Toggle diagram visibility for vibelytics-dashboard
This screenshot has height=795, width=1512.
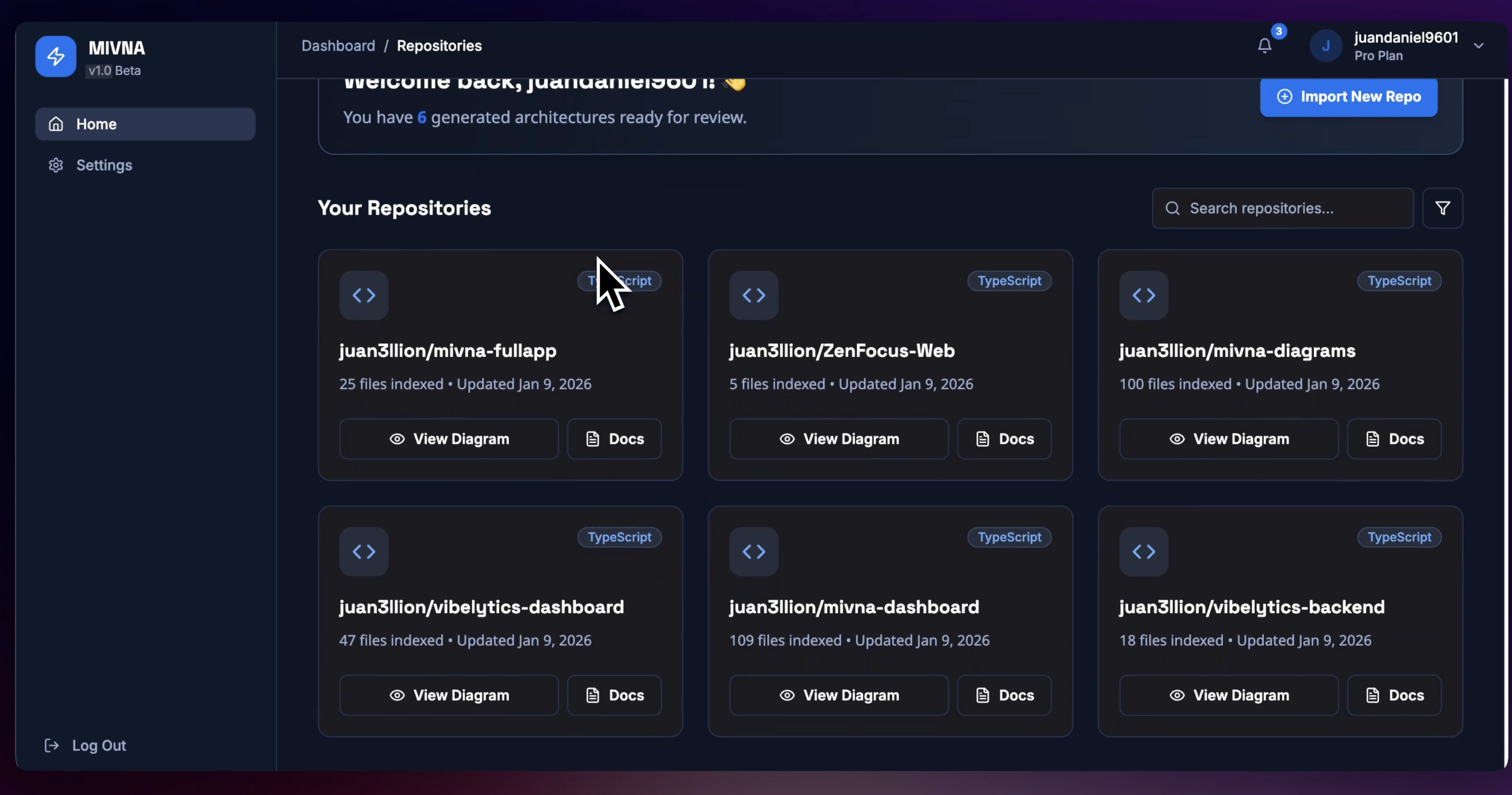pos(397,695)
